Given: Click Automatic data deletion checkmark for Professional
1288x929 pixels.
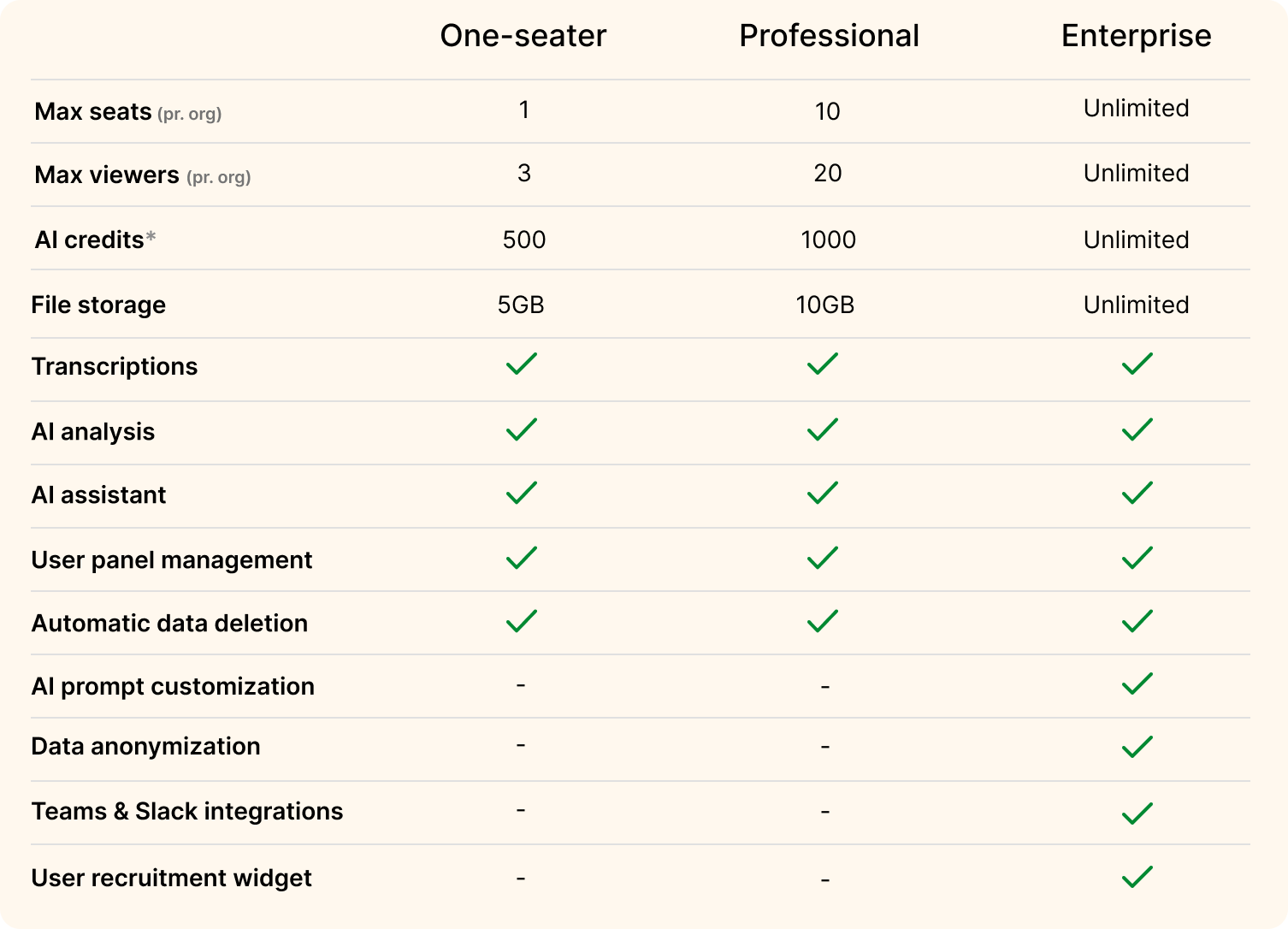Looking at the screenshot, I should point(823,621).
